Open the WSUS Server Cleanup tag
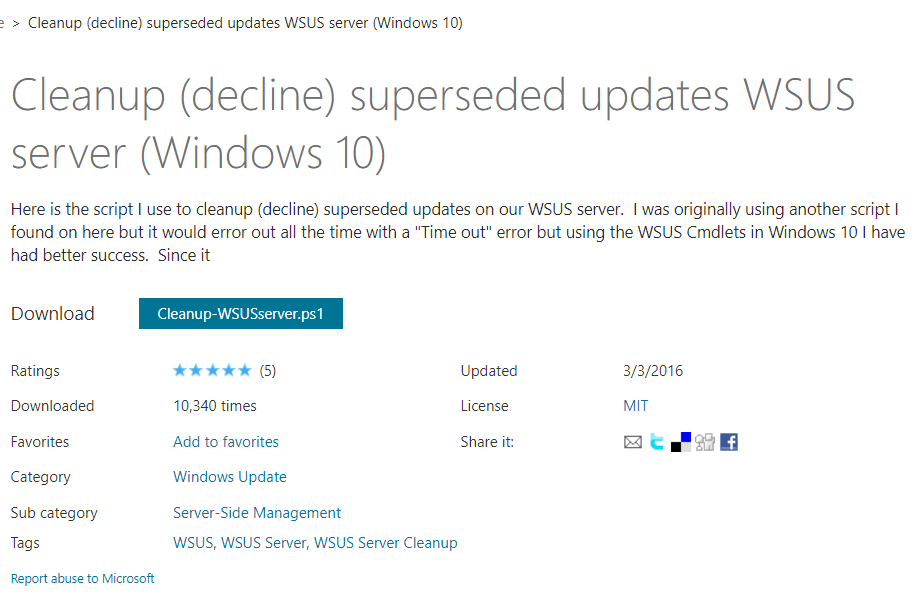This screenshot has height=608, width=920. coord(385,542)
